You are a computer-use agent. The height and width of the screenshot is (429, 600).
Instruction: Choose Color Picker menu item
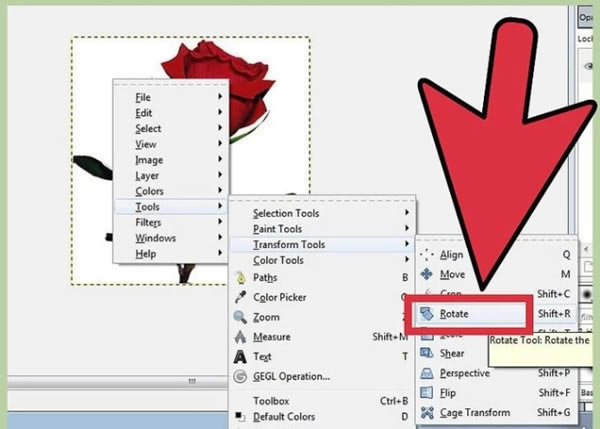322,297
